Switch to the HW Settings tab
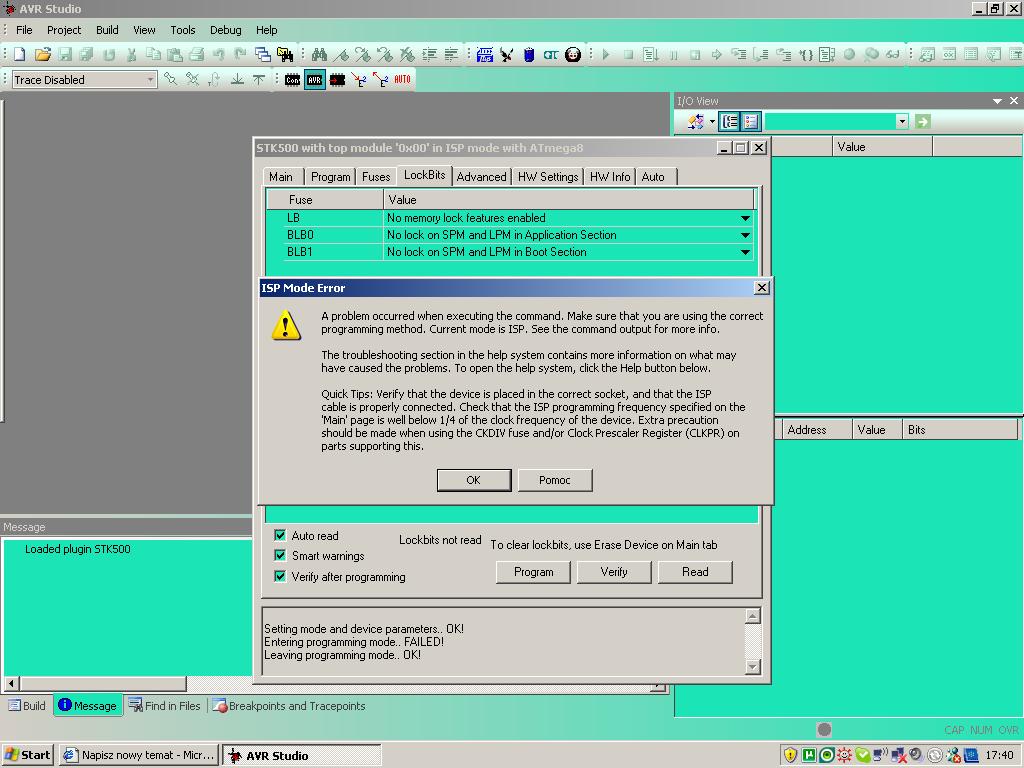 pyautogui.click(x=548, y=177)
